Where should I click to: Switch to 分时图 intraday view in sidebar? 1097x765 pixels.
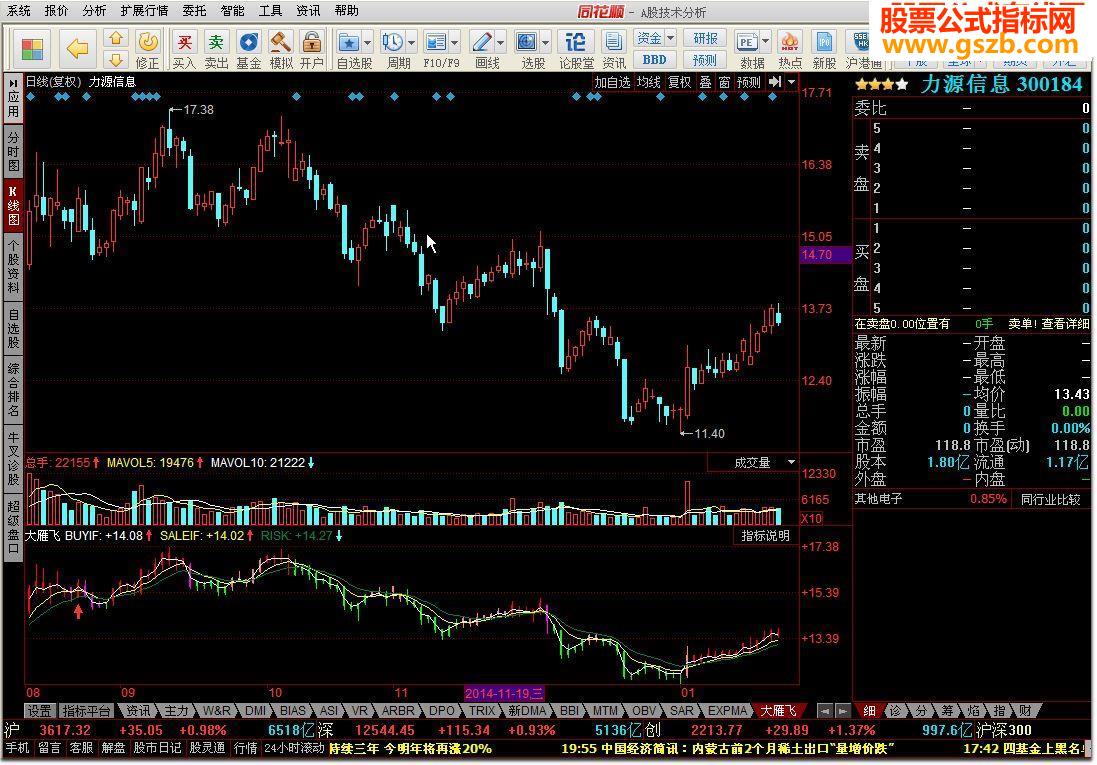click(x=13, y=152)
